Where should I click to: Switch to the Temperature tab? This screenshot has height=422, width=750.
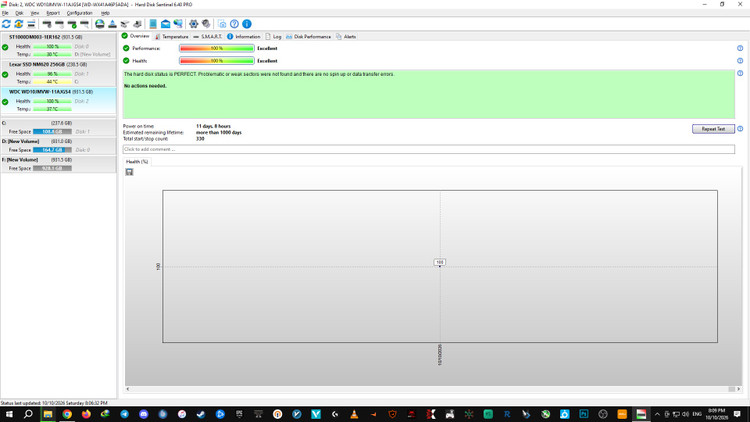(171, 36)
